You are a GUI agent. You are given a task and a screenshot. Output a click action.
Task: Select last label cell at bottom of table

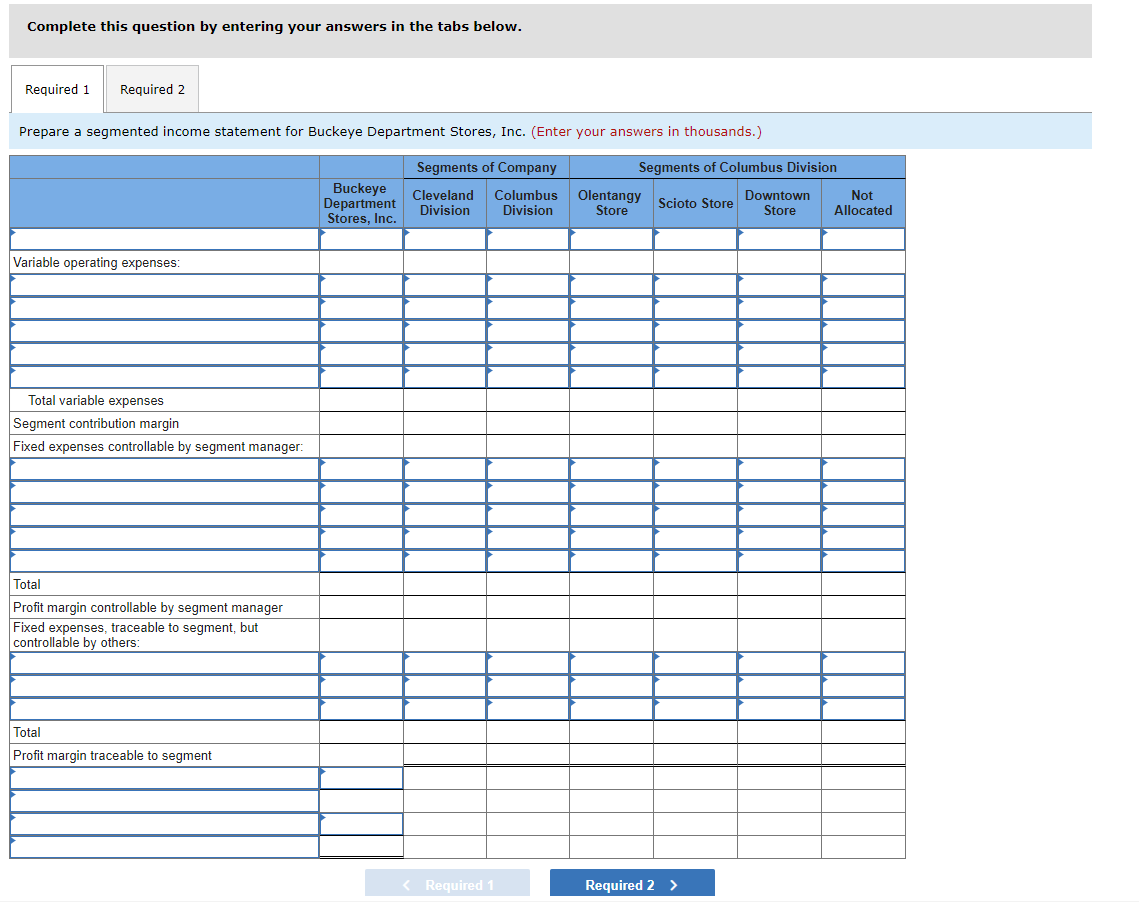pyautogui.click(x=165, y=847)
